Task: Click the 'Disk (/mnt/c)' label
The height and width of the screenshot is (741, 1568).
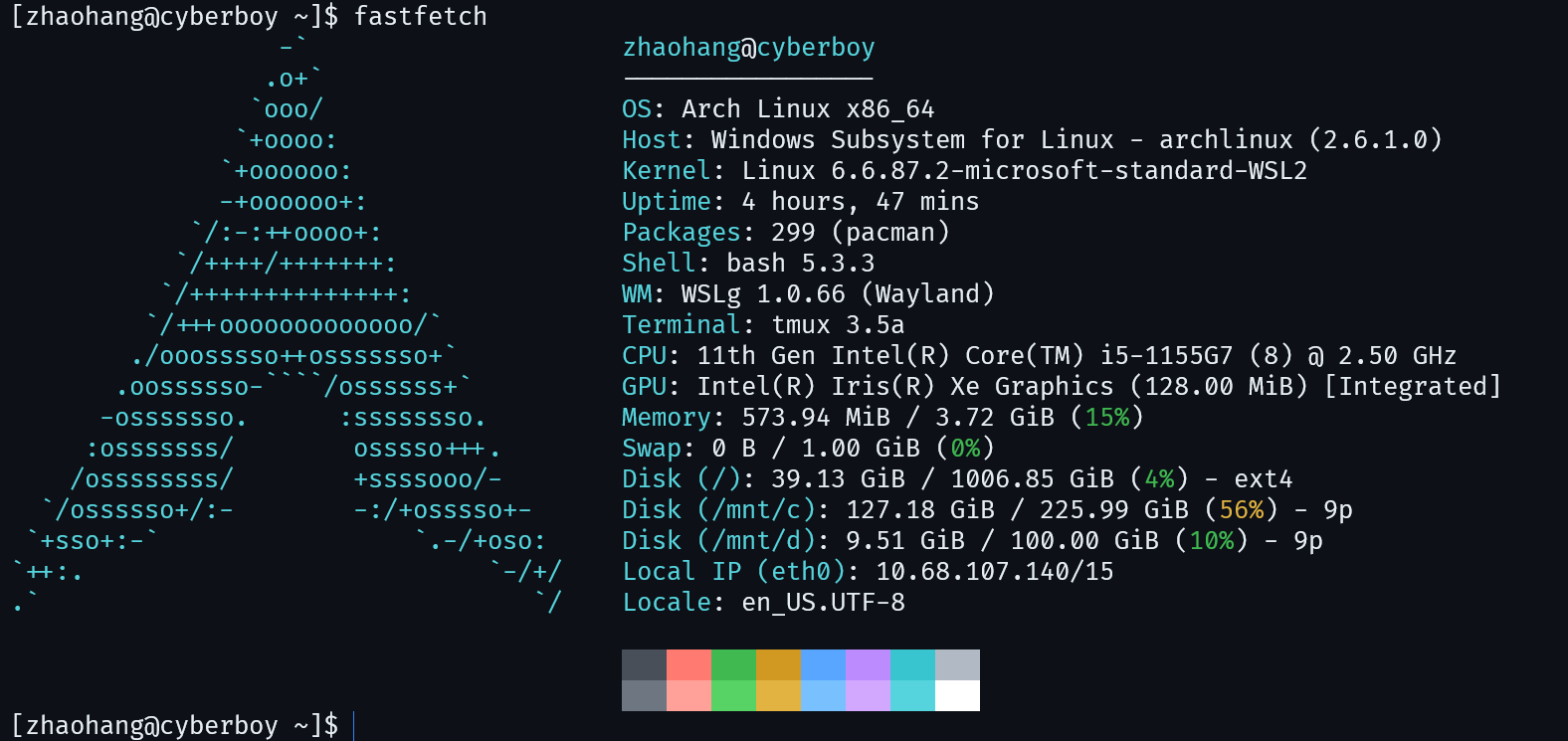Action: 718,510
